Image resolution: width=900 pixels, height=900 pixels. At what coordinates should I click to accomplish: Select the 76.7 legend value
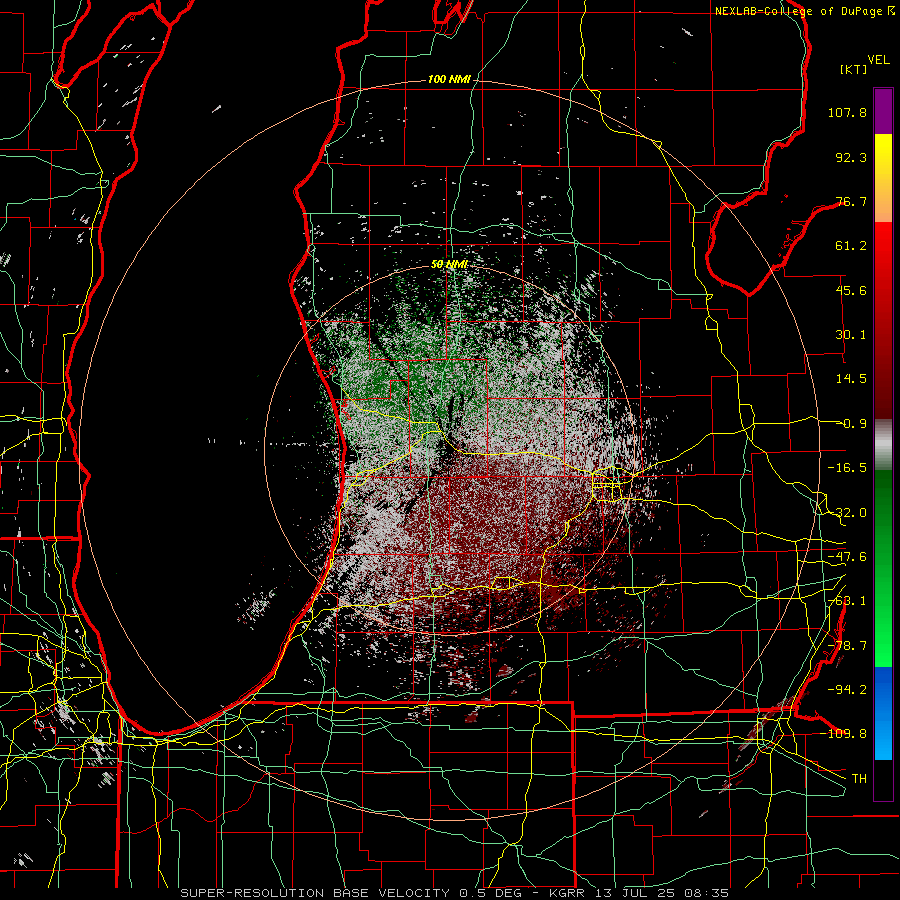851,201
